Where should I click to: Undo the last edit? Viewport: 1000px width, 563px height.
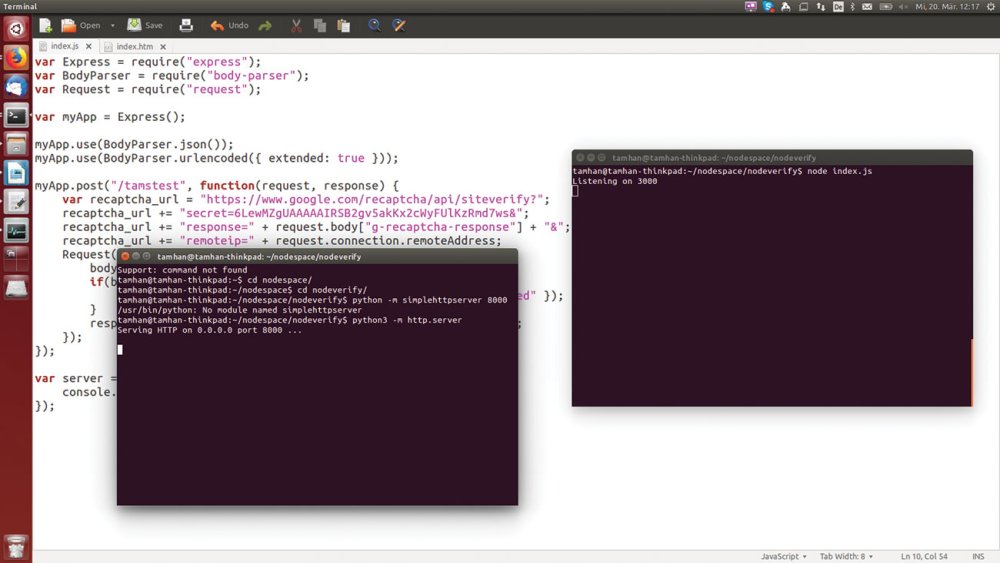coord(229,26)
